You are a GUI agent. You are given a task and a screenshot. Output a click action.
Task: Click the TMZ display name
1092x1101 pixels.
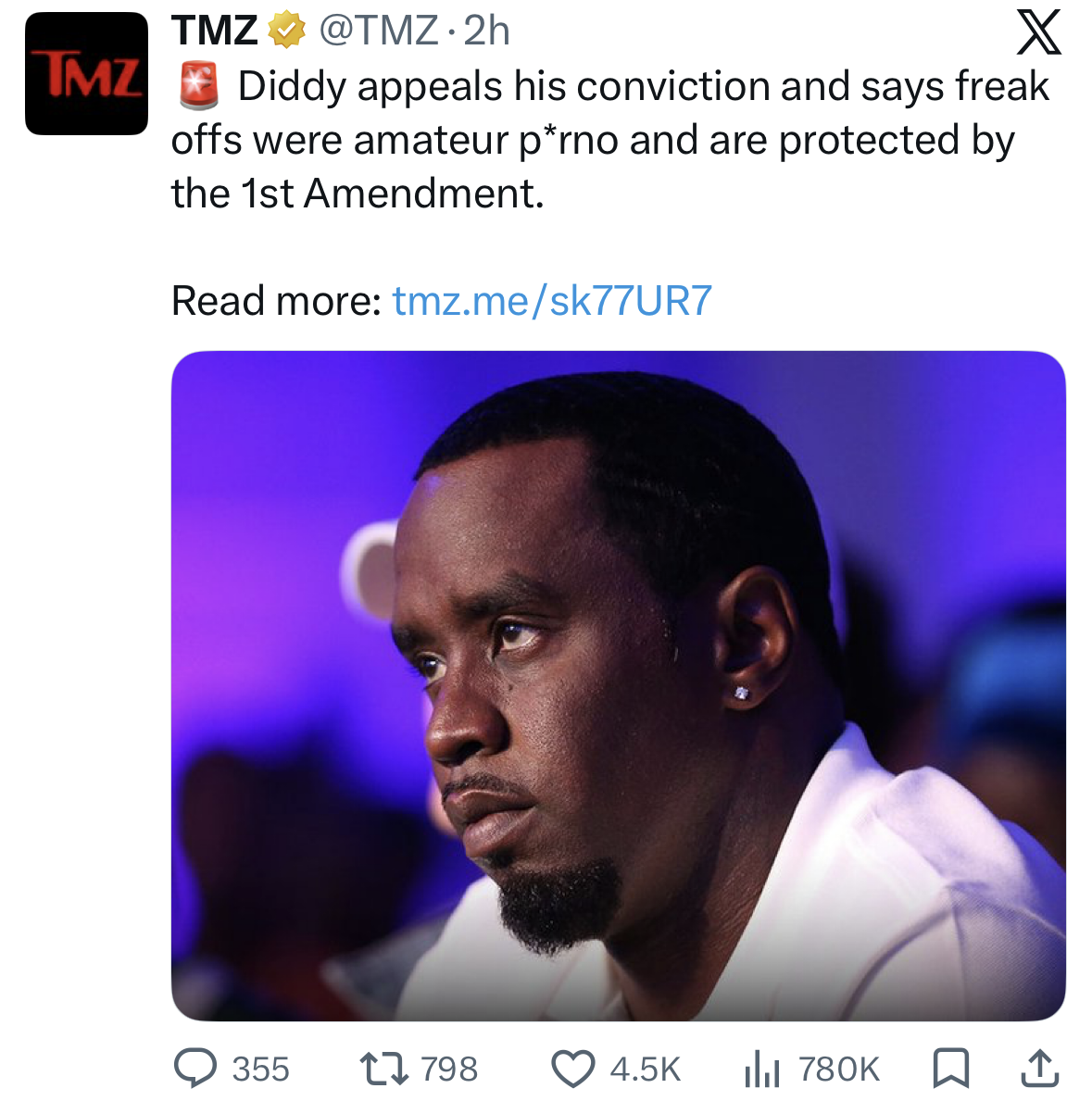coord(215,31)
